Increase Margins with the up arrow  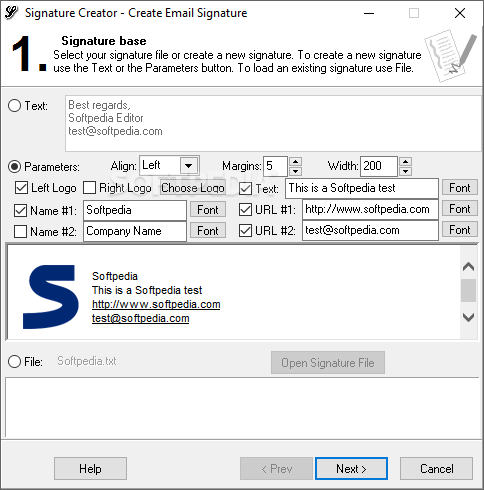tap(295, 161)
